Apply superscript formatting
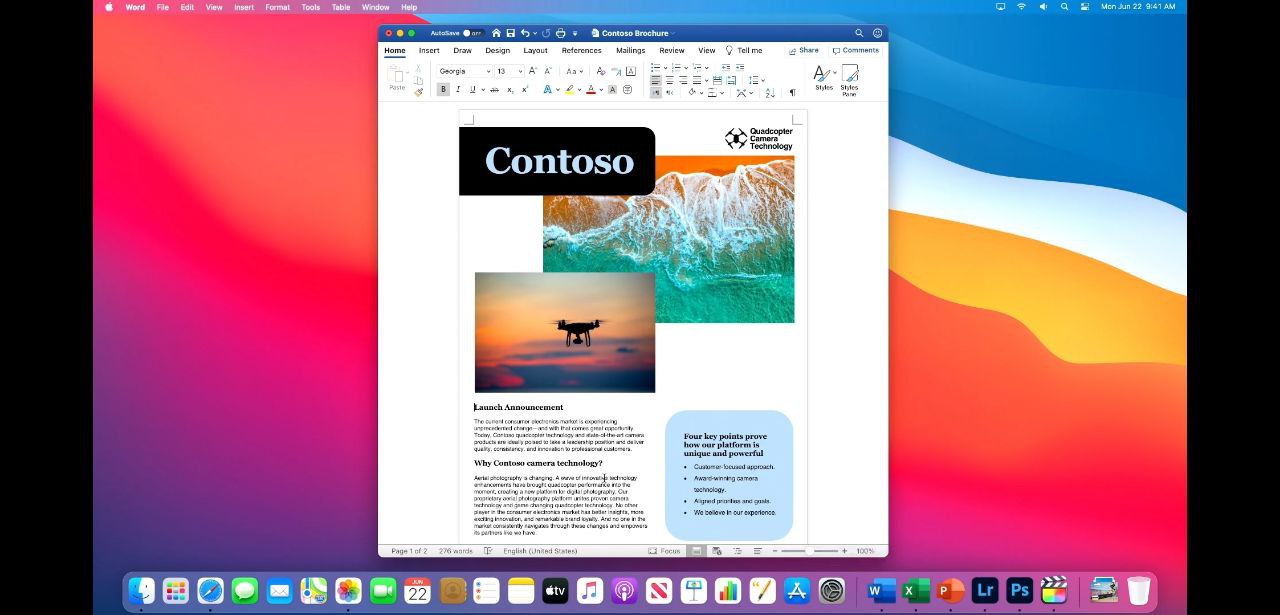 [x=525, y=90]
